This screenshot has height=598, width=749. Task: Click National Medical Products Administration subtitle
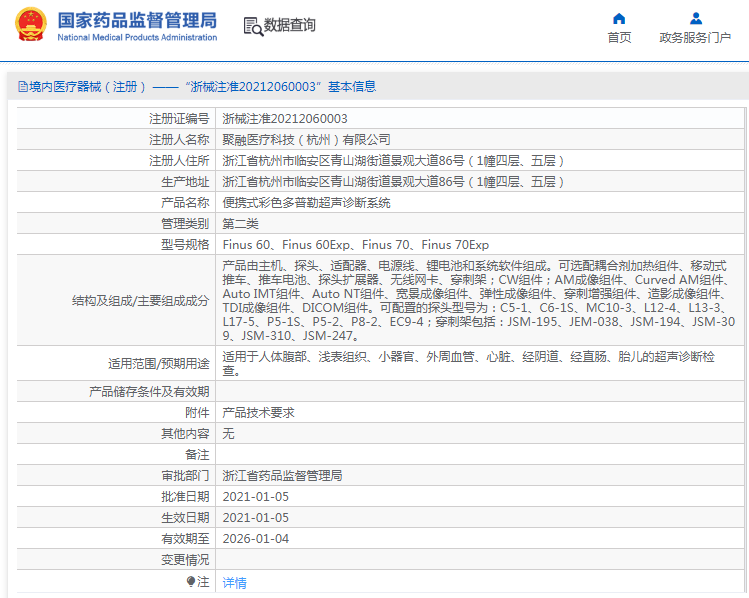(x=137, y=37)
